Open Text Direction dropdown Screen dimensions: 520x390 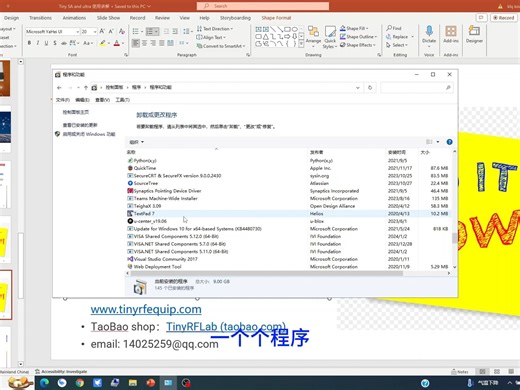pos(215,29)
